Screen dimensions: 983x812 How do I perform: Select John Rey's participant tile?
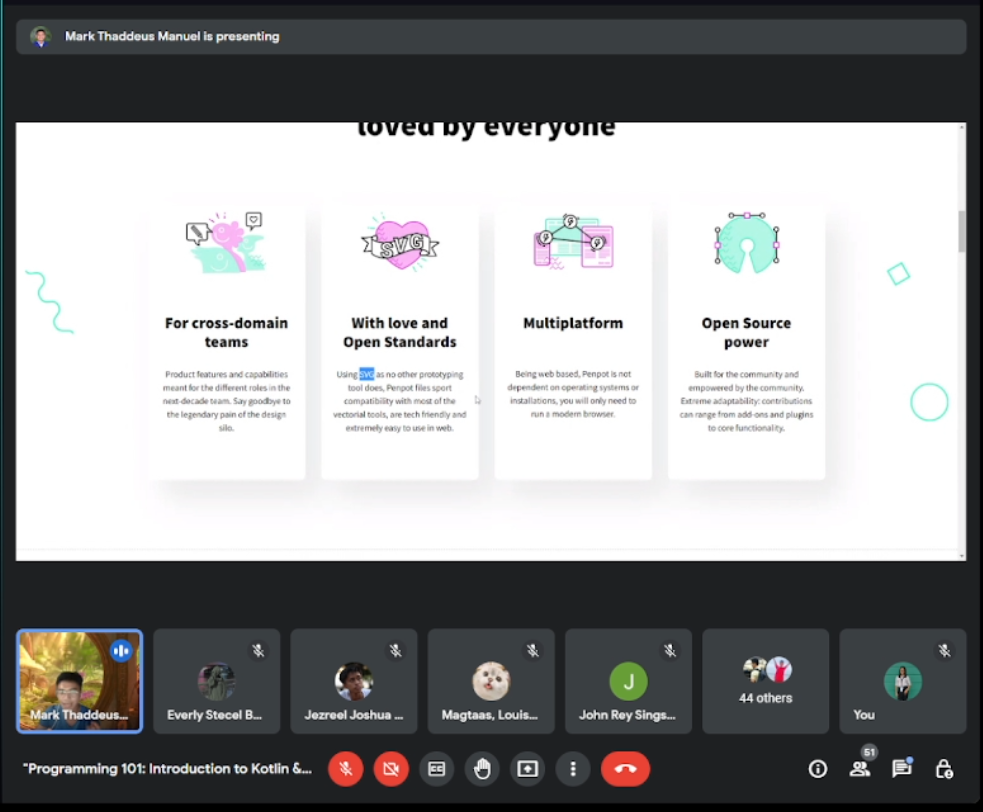pos(628,681)
